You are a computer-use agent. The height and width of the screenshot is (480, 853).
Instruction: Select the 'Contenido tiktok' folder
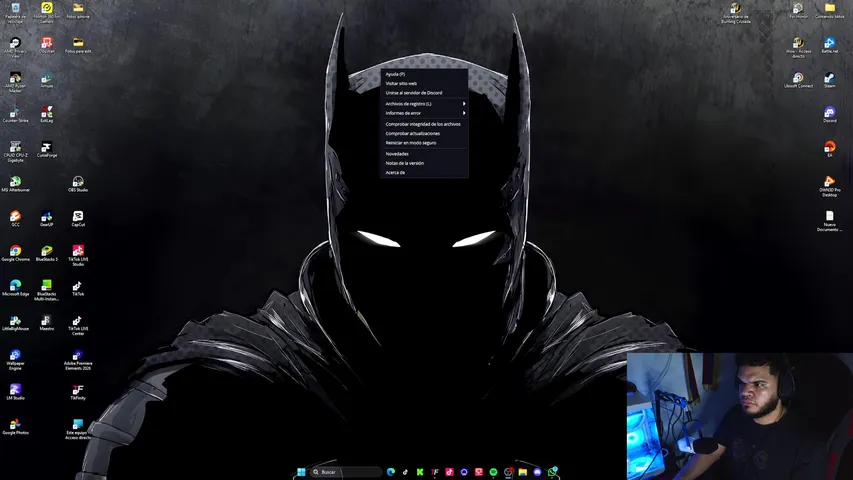830,11
